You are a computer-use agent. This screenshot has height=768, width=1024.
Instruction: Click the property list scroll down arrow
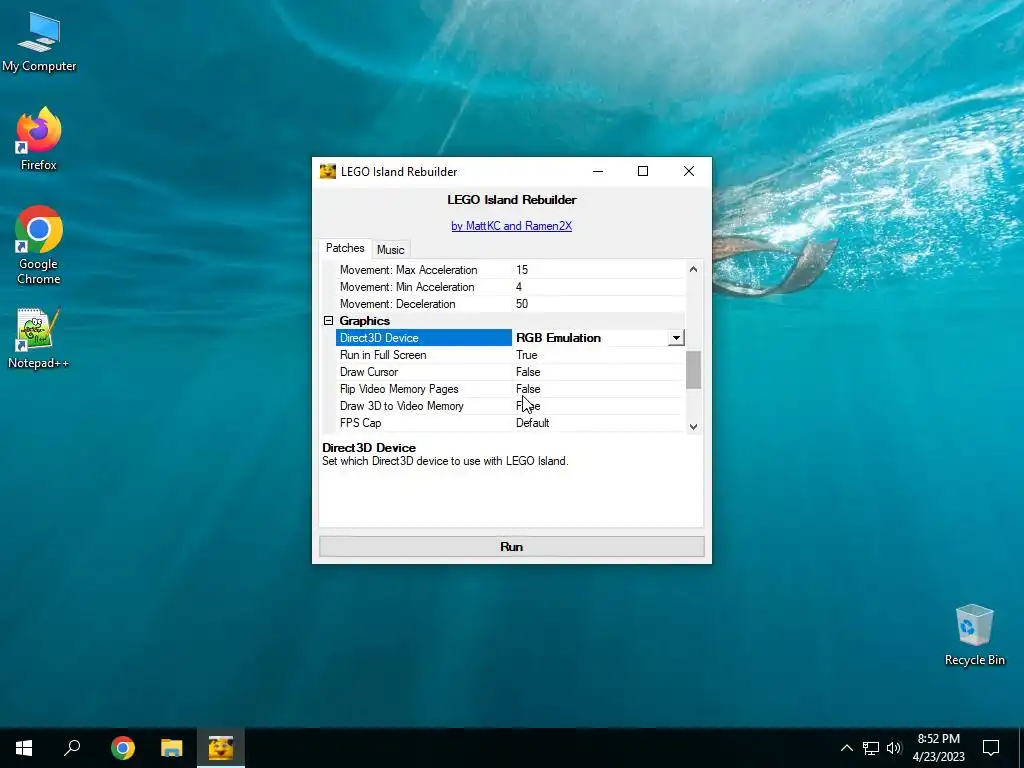(x=694, y=426)
